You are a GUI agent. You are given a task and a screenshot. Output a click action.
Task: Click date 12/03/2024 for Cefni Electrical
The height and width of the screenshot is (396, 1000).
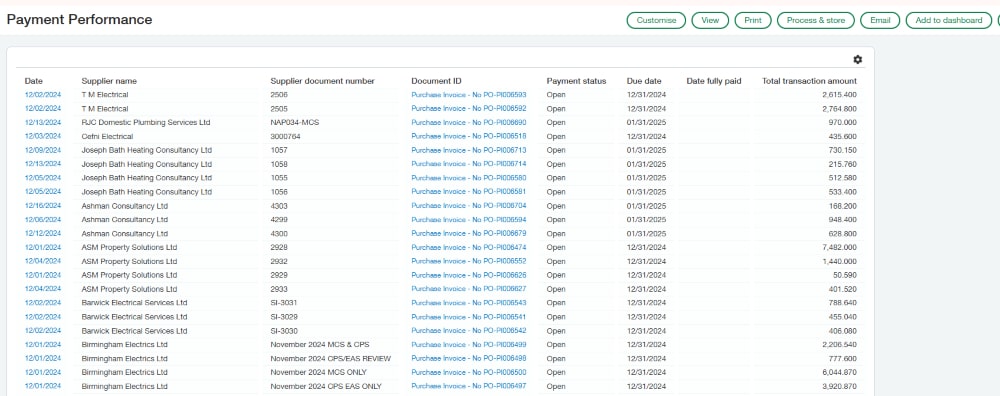[x=43, y=136]
